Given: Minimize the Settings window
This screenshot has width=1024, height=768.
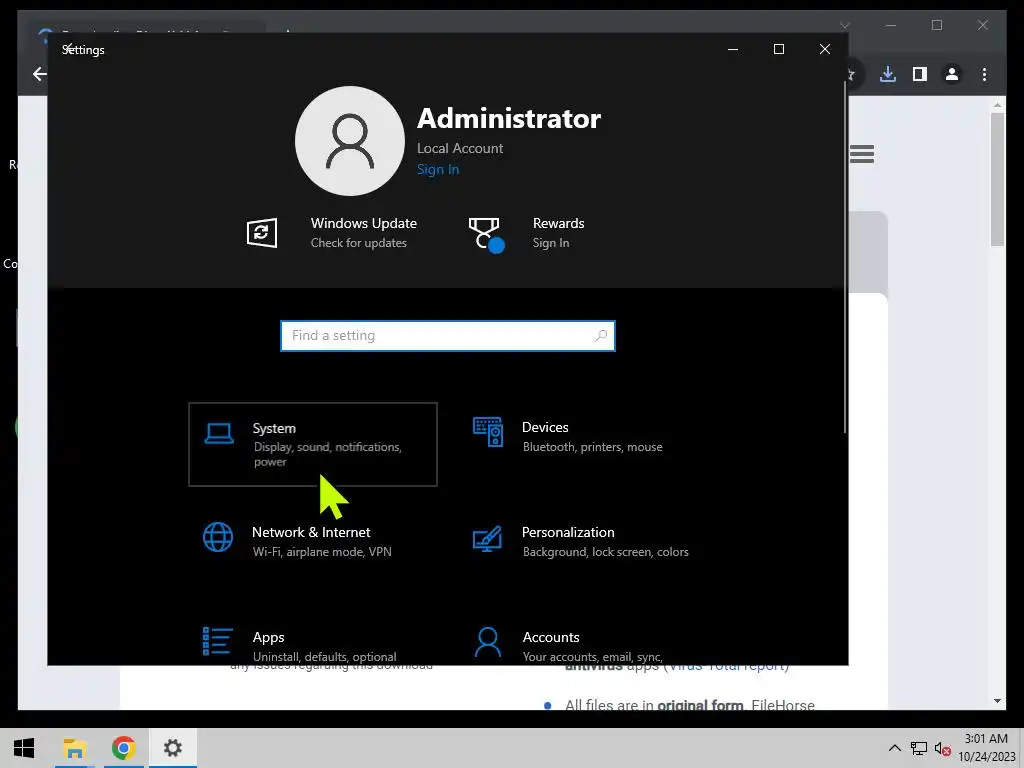Looking at the screenshot, I should point(733,49).
